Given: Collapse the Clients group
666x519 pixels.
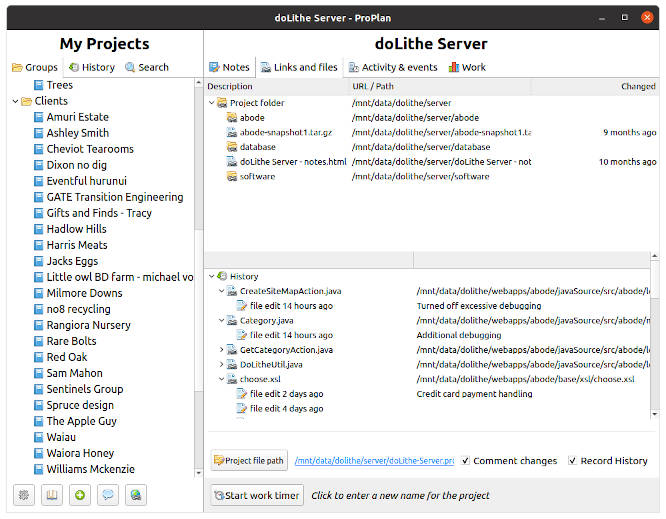Looking at the screenshot, I should pos(14,101).
